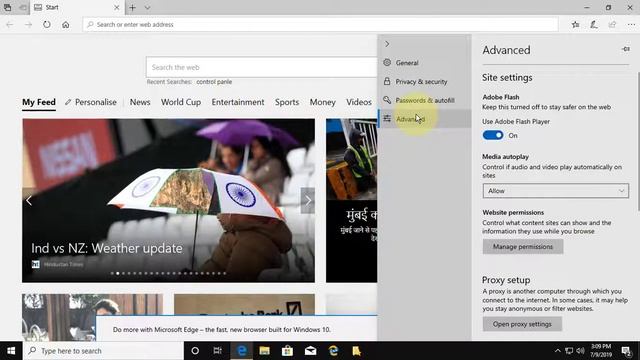Image resolution: width=640 pixels, height=360 pixels.
Task: Show hidden system tray icons
Action: click(x=557, y=351)
